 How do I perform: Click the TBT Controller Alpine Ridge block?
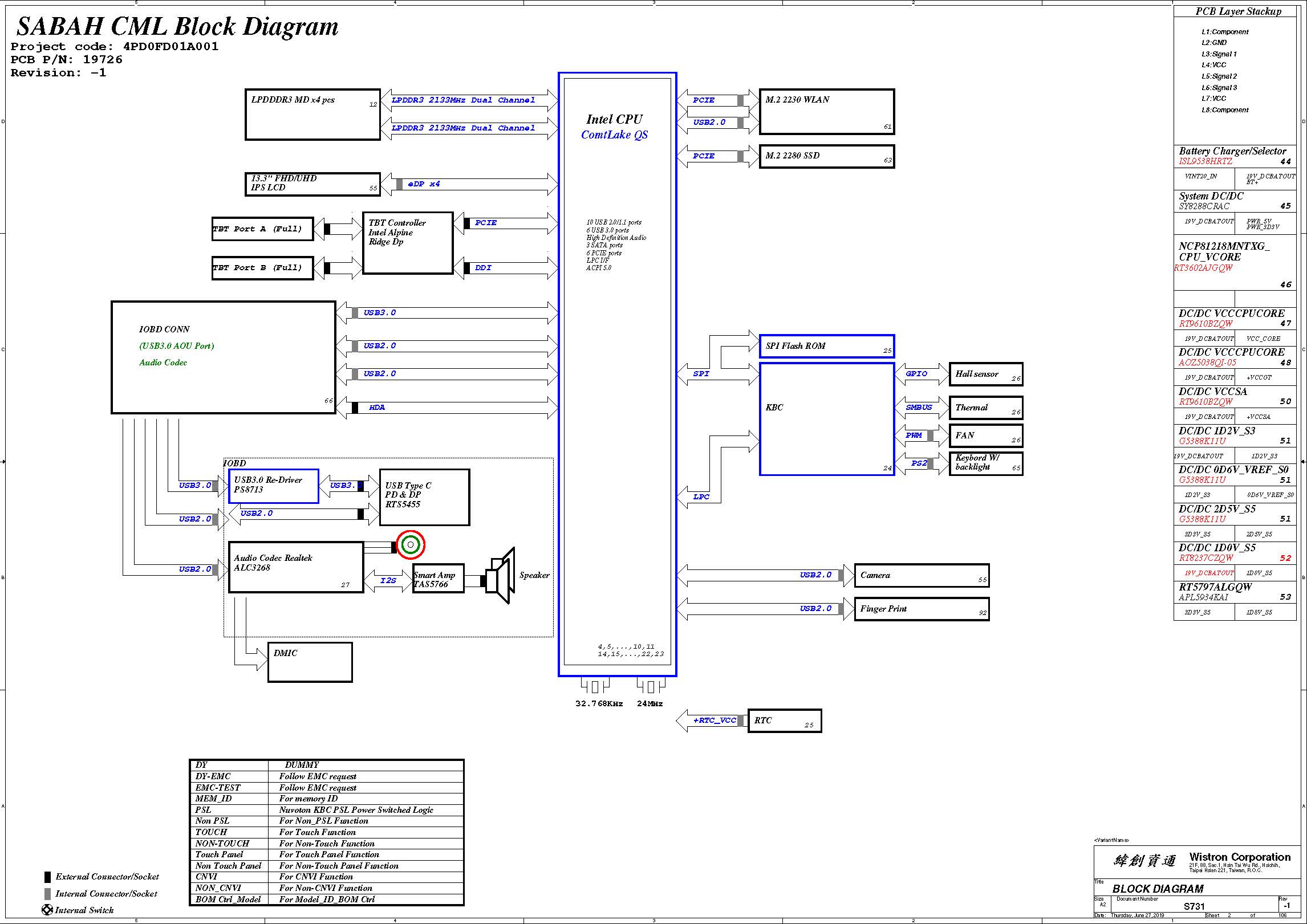(408, 243)
